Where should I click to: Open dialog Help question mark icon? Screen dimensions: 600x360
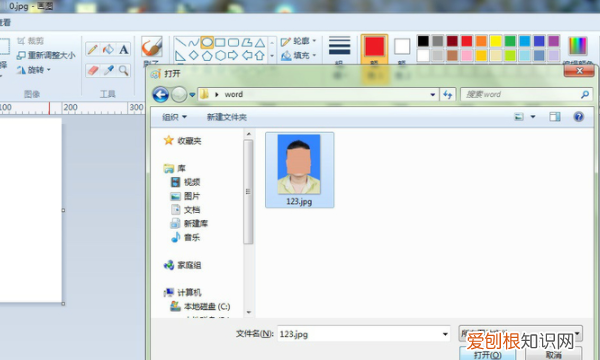click(579, 117)
